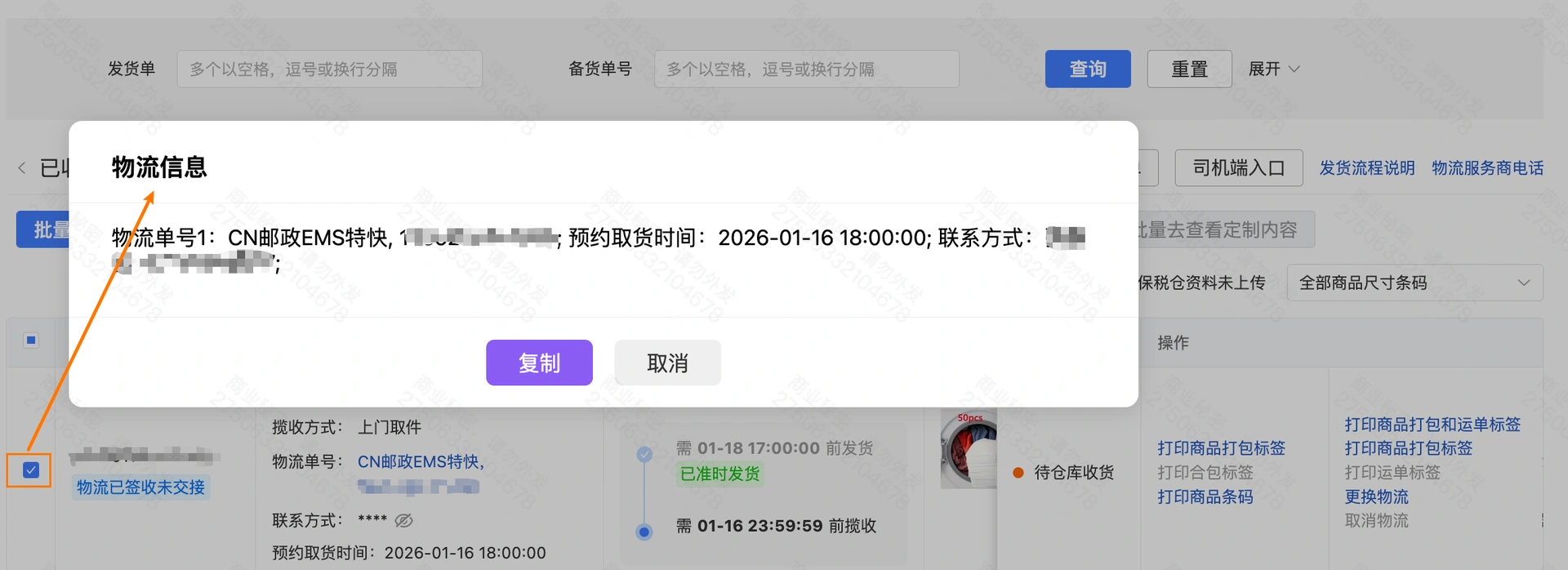This screenshot has width=1568, height=570.
Task: Reveal hidden contact via eye icon
Action: click(403, 520)
